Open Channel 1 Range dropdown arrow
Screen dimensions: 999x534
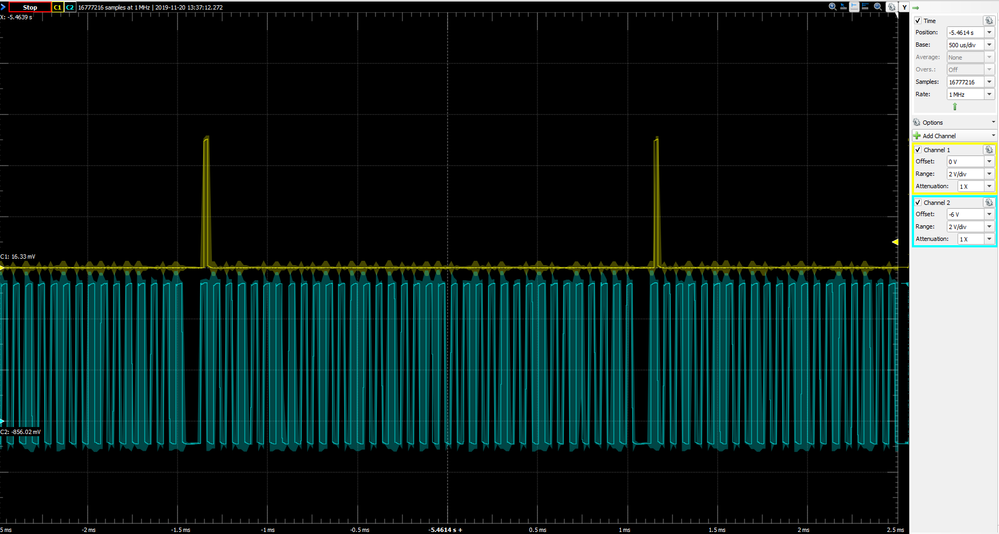(989, 174)
